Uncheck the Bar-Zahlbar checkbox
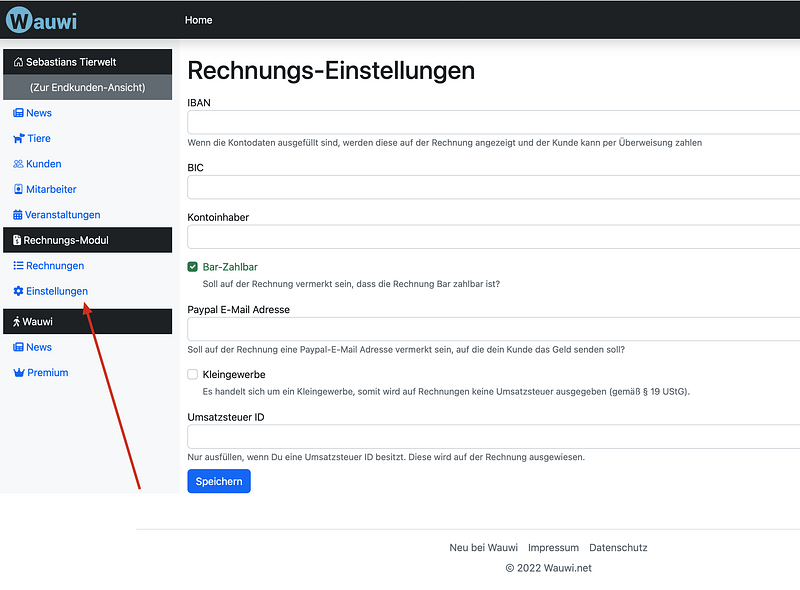This screenshot has height=590, width=800. point(193,267)
